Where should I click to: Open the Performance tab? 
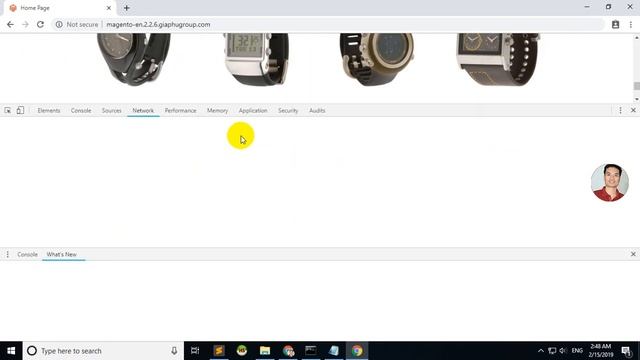[180, 111]
